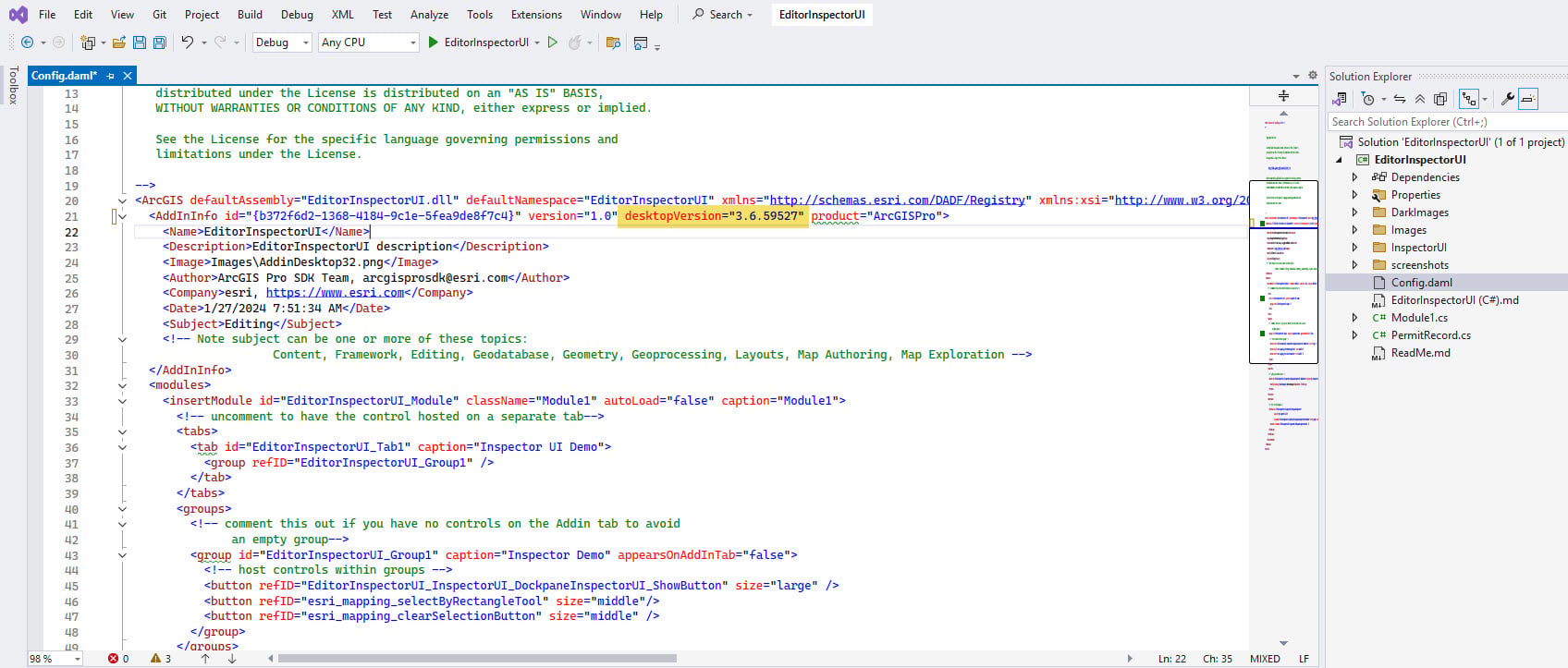This screenshot has height=668, width=1568.
Task: Select Config.daml in Solution Explorer
Action: (x=1421, y=283)
